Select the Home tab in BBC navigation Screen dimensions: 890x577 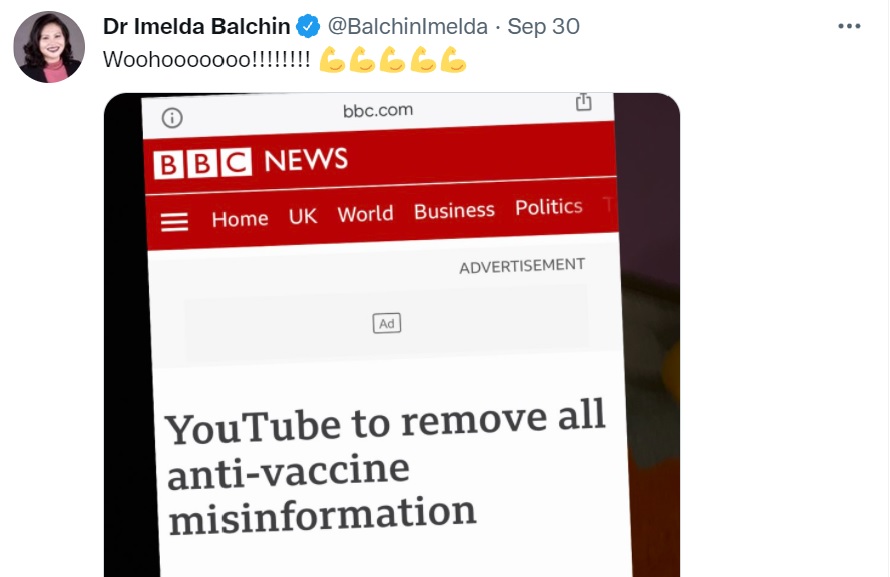point(240,219)
